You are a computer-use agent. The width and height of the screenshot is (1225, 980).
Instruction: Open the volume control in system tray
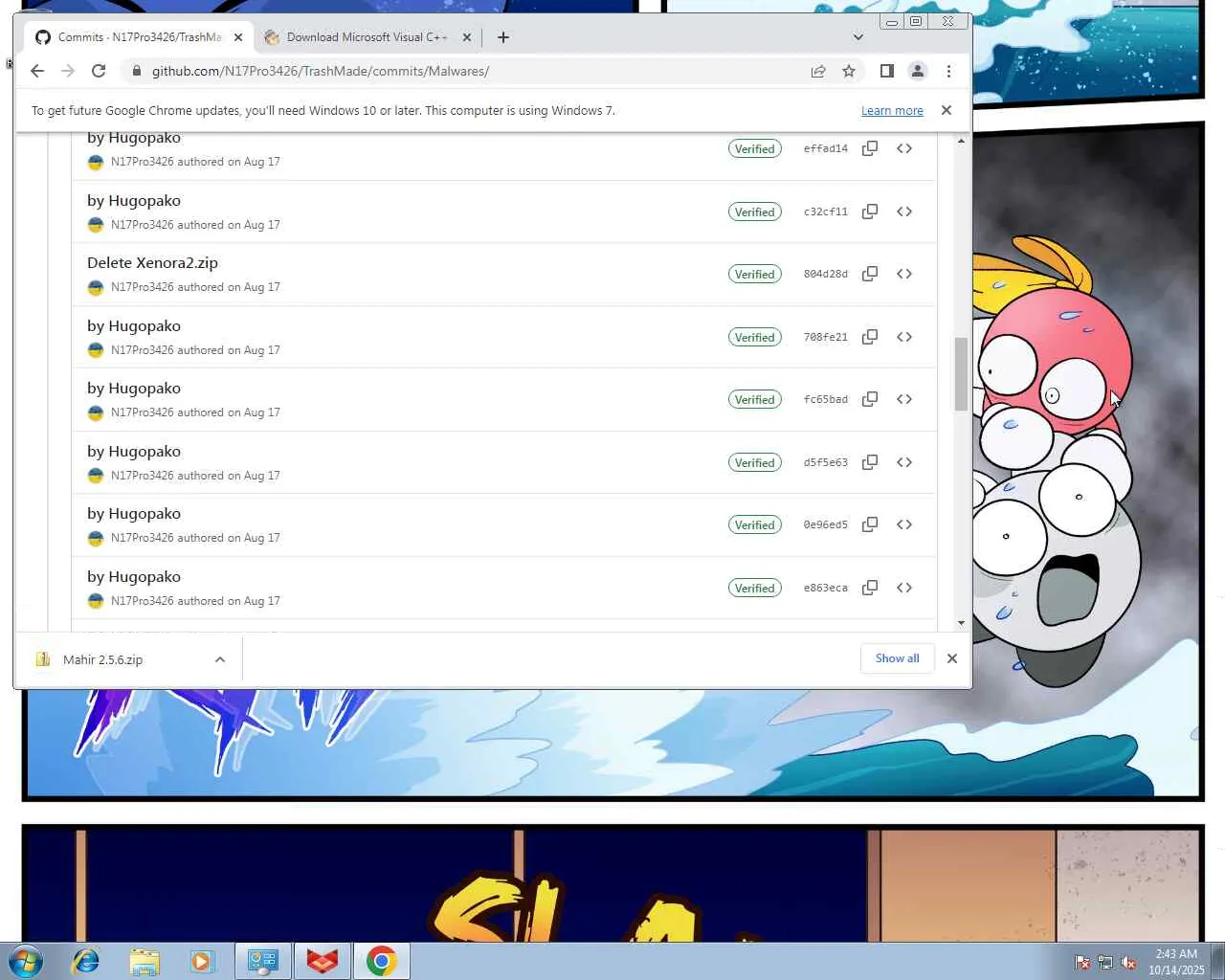point(1128,963)
